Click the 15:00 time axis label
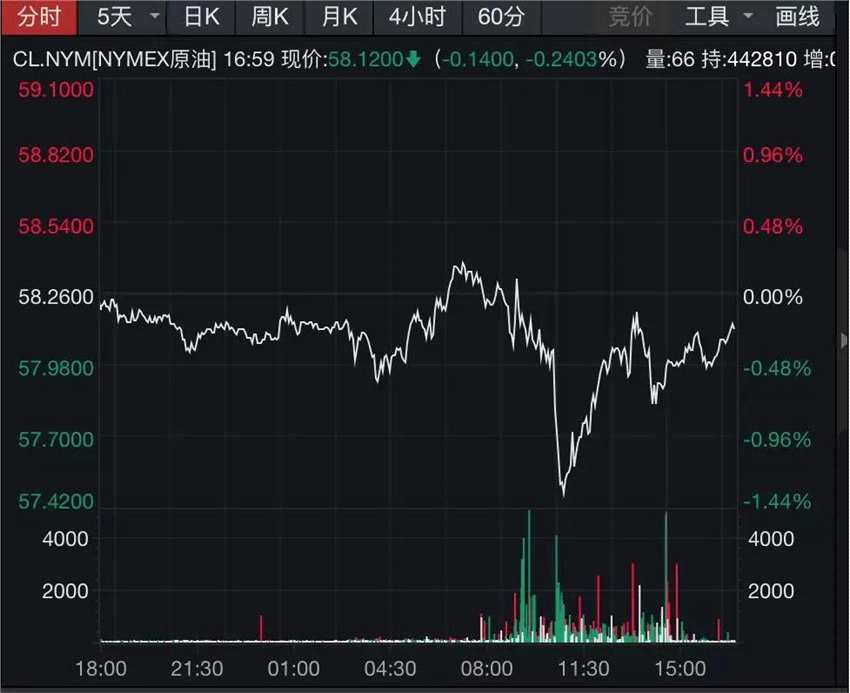Image resolution: width=850 pixels, height=693 pixels. point(680,669)
